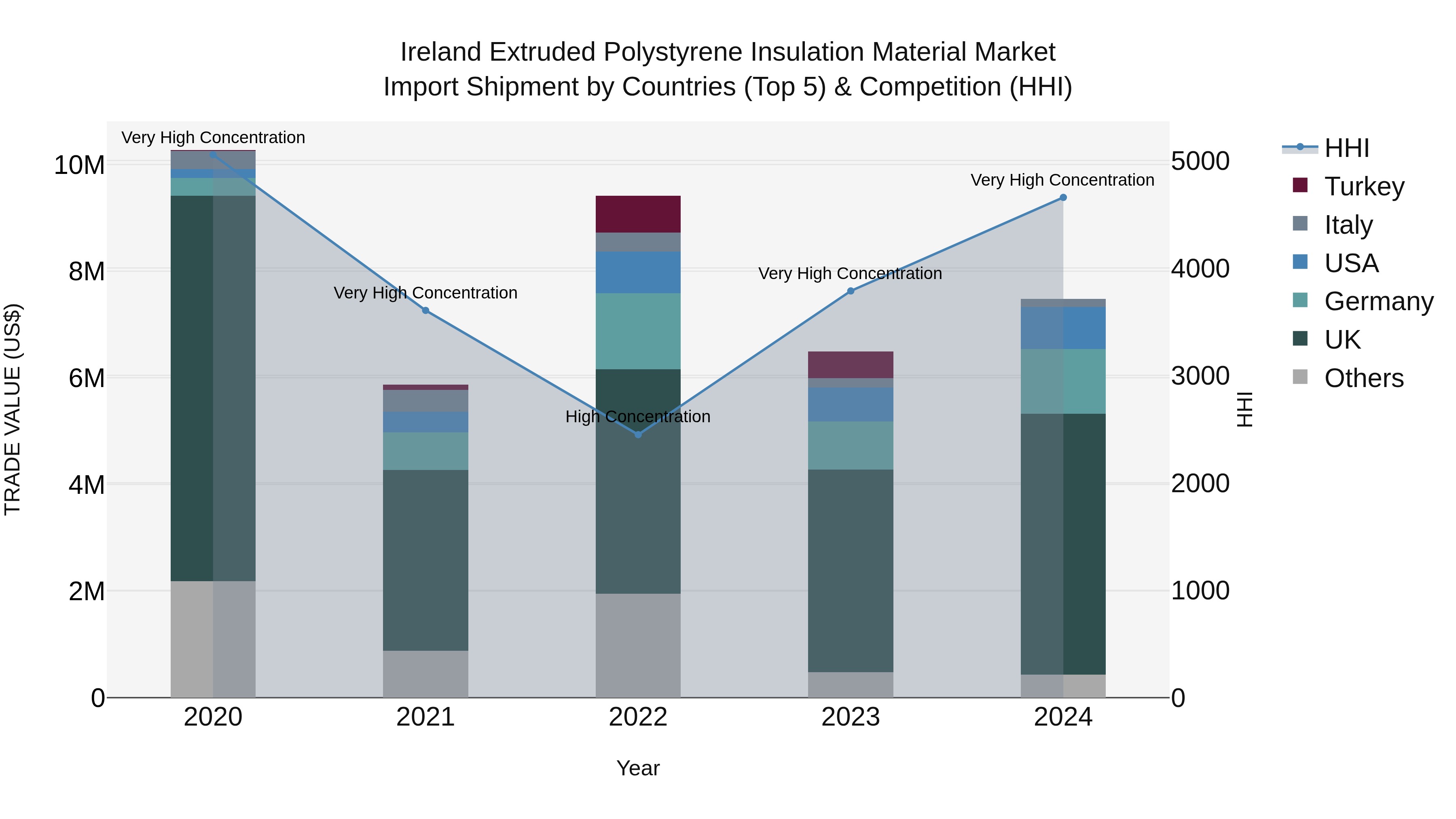
Task: Click the 2024 x-axis label
Action: [x=1063, y=717]
